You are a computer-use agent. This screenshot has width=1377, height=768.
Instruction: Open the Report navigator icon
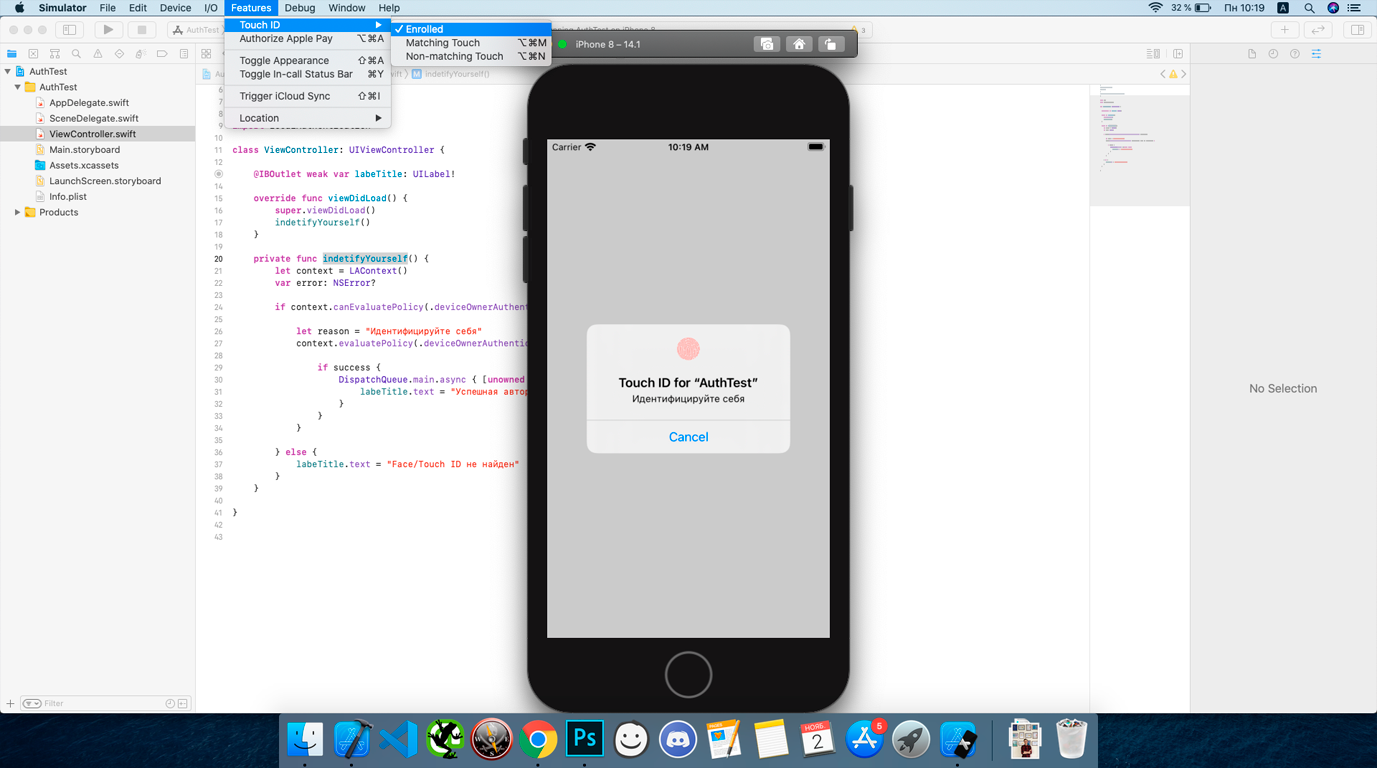pos(184,54)
